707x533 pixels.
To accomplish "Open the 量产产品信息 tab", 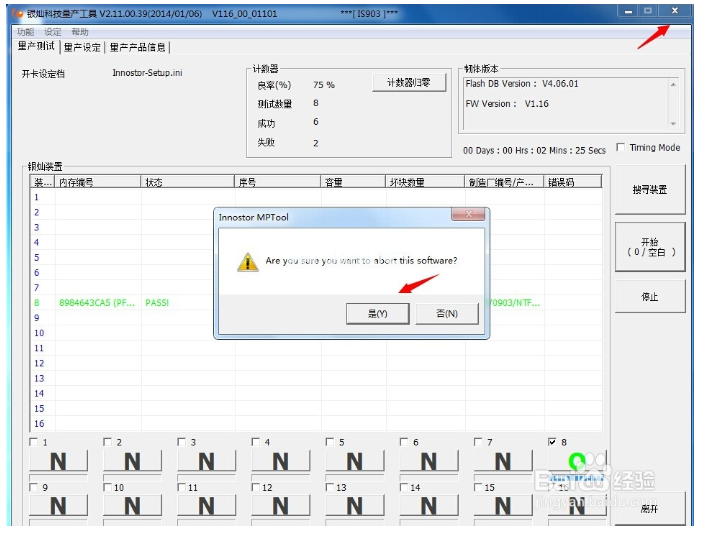I will pos(138,47).
